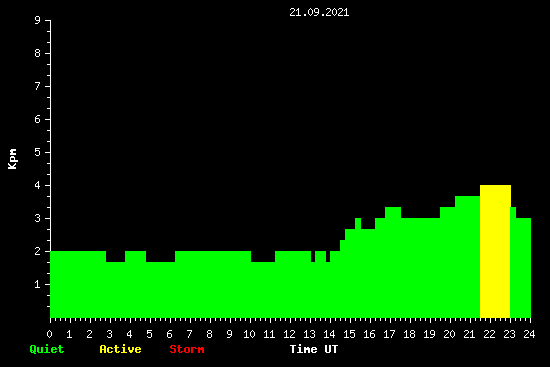Click the Kpm vertical axis title

[x=13, y=159]
